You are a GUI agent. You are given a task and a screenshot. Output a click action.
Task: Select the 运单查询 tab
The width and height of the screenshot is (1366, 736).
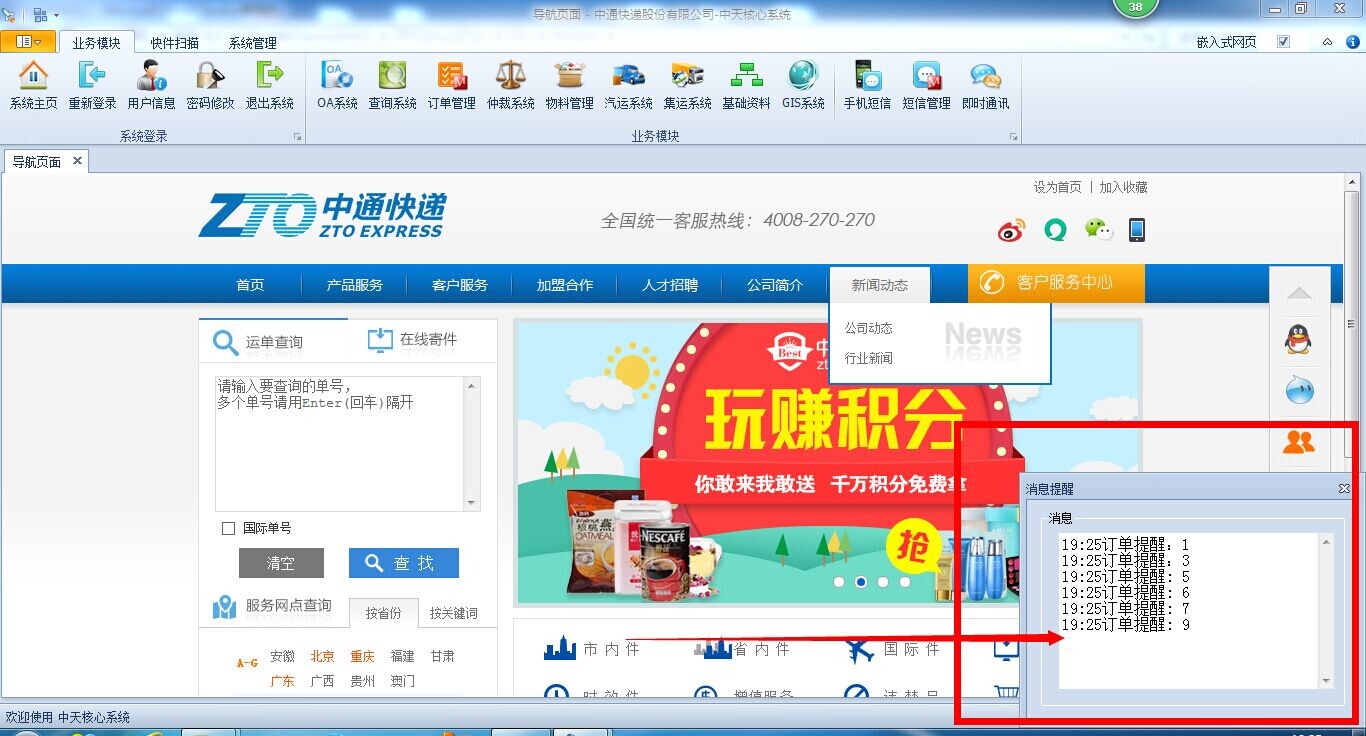click(273, 342)
